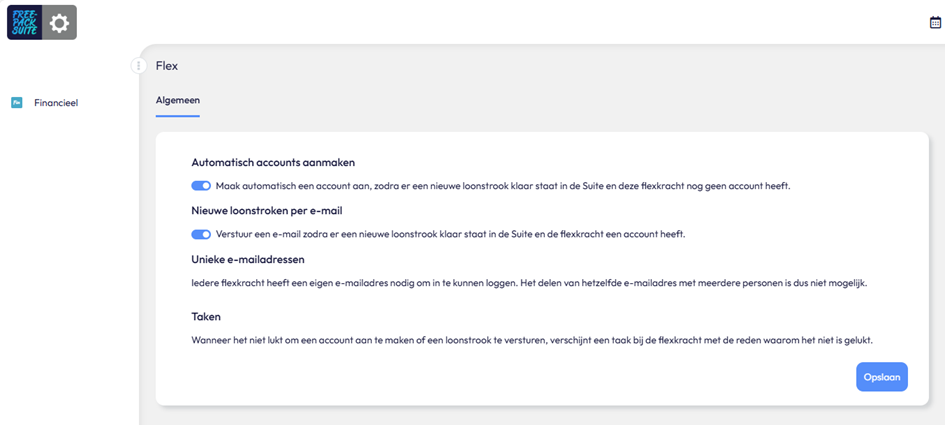Click the 'Wanneer het niet lukt' paragraph
Viewport: 945px width, 425px height.
coord(532,340)
